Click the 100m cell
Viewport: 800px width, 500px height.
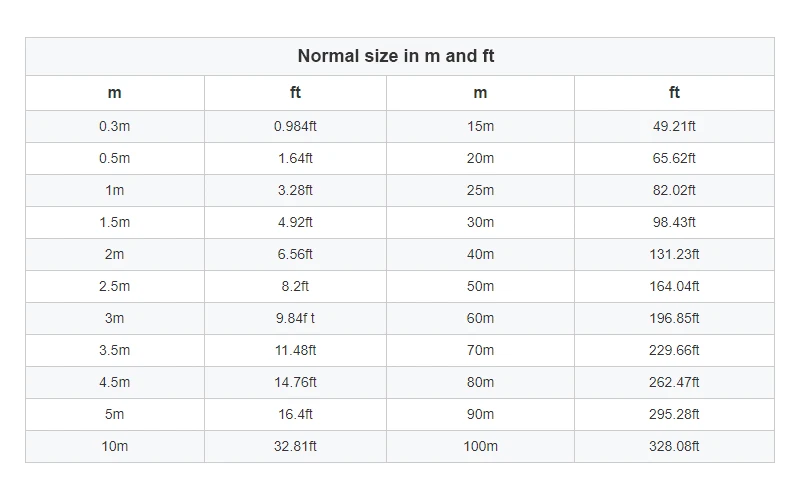coord(480,446)
